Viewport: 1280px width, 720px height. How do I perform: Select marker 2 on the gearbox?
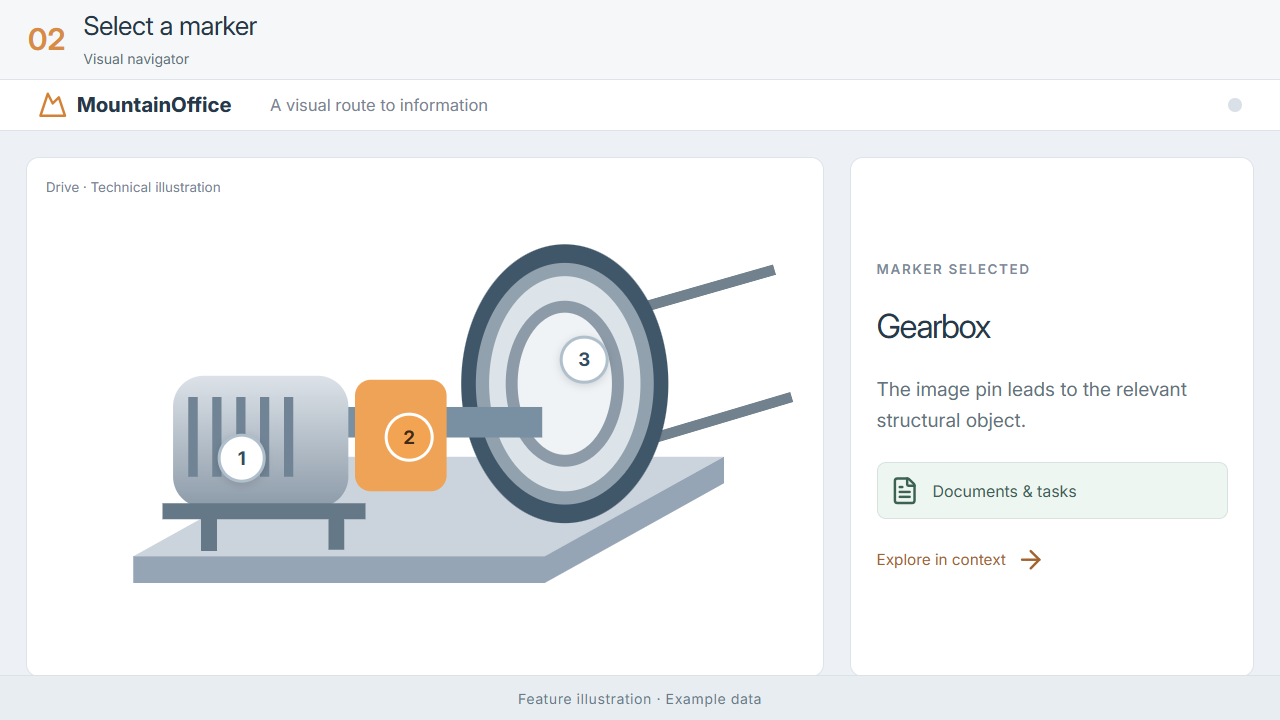[408, 437]
